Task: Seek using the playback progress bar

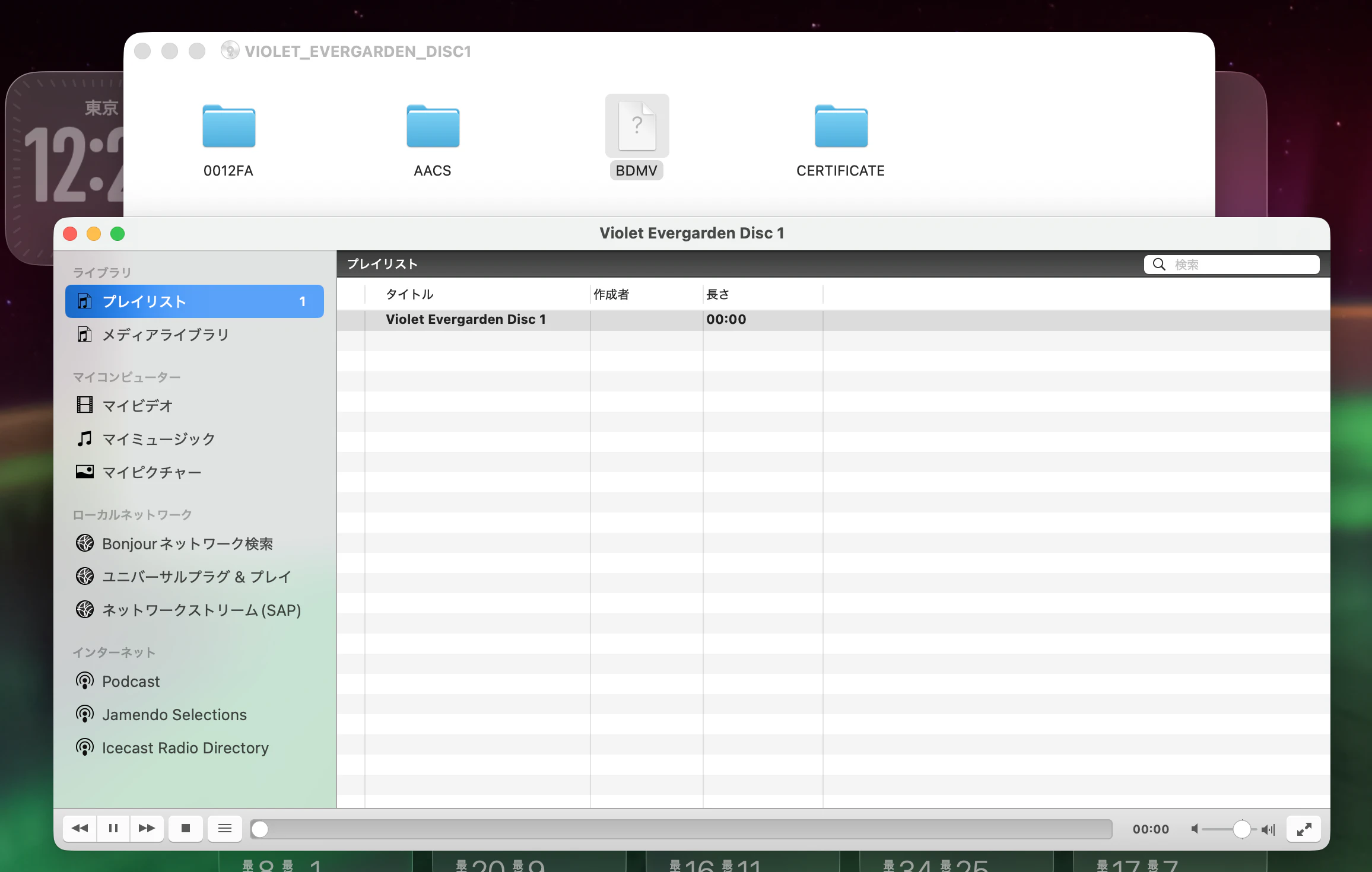Action: [681, 829]
